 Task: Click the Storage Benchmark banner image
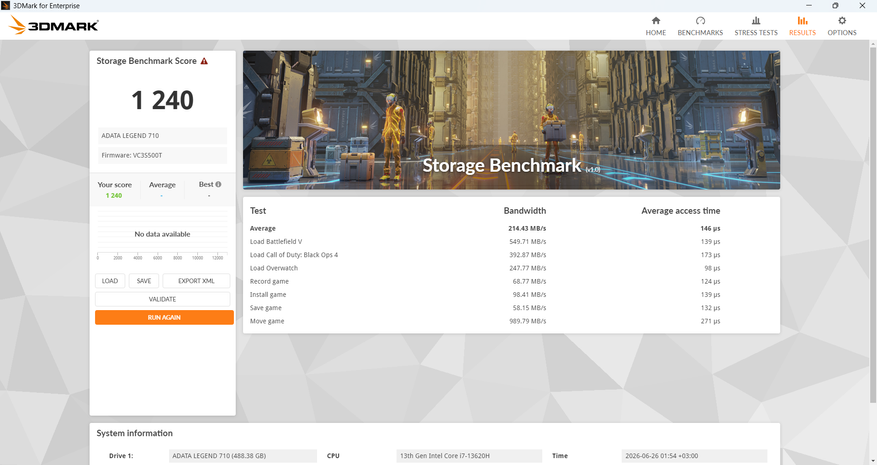click(511, 120)
